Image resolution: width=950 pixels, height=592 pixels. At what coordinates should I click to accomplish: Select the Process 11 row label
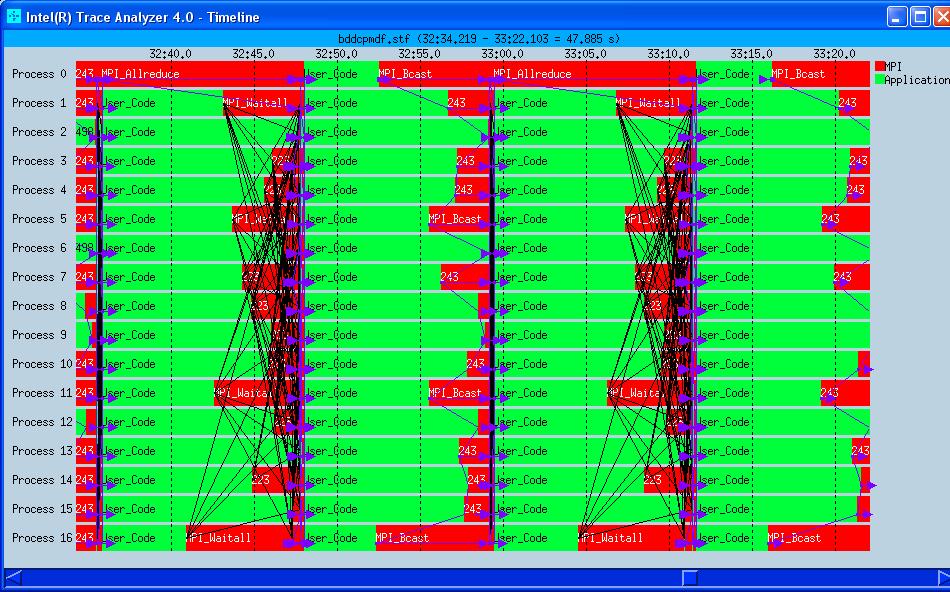pos(42,393)
